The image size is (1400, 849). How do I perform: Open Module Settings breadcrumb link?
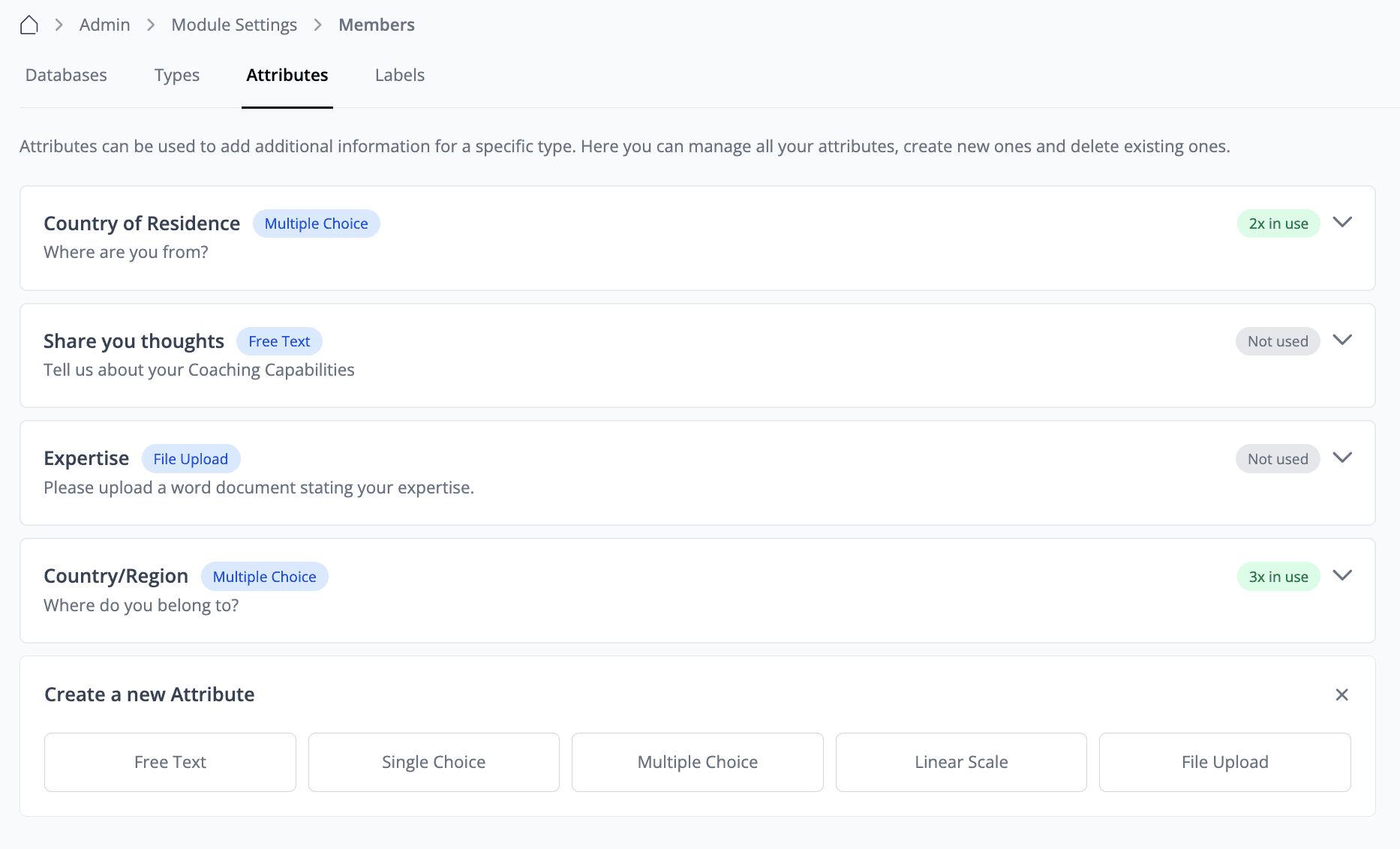point(234,25)
